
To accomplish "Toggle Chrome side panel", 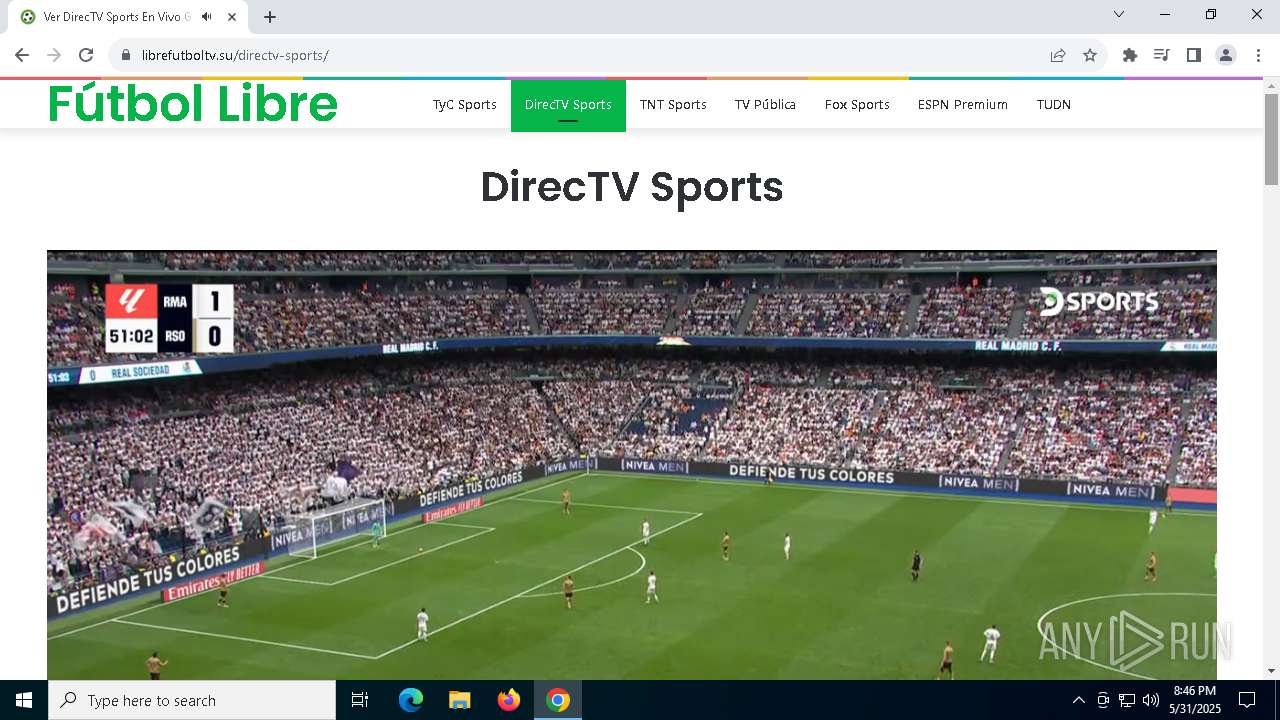I will click(x=1194, y=55).
